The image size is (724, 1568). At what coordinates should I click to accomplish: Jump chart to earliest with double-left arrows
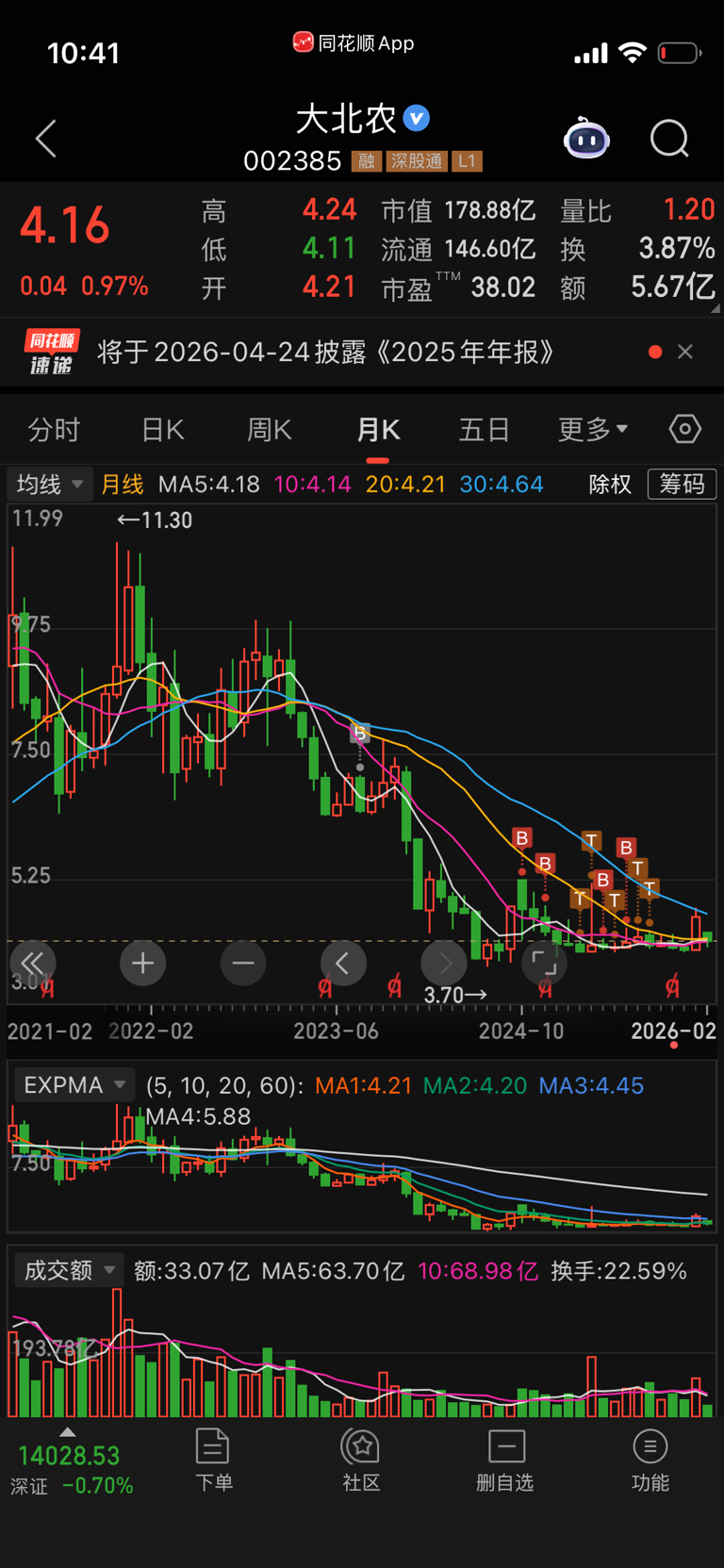coord(33,963)
